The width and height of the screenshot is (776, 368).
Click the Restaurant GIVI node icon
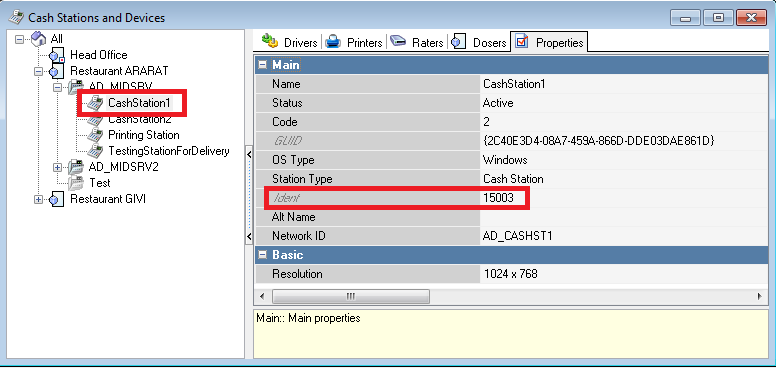tap(57, 199)
